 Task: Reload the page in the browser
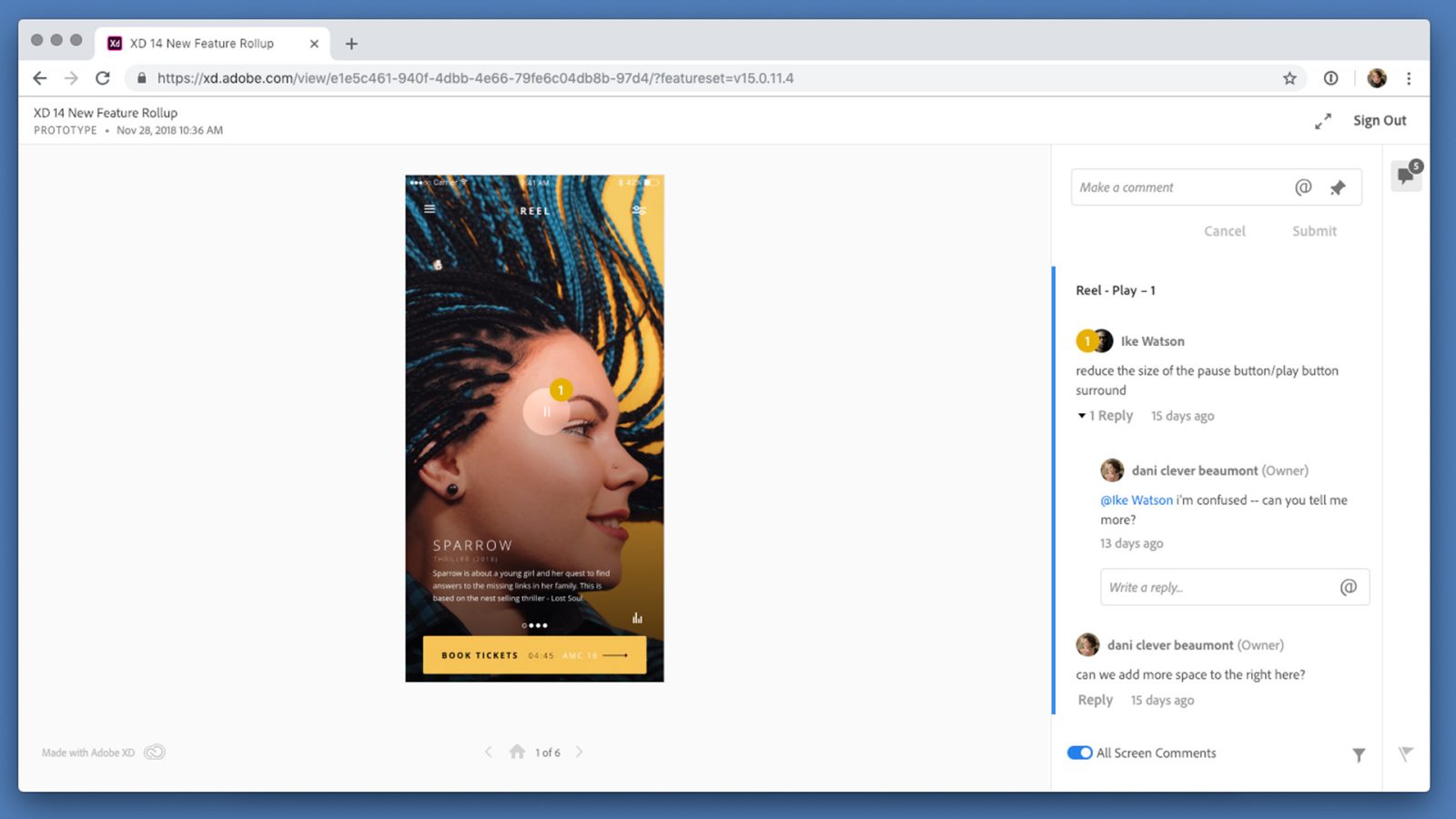[103, 78]
